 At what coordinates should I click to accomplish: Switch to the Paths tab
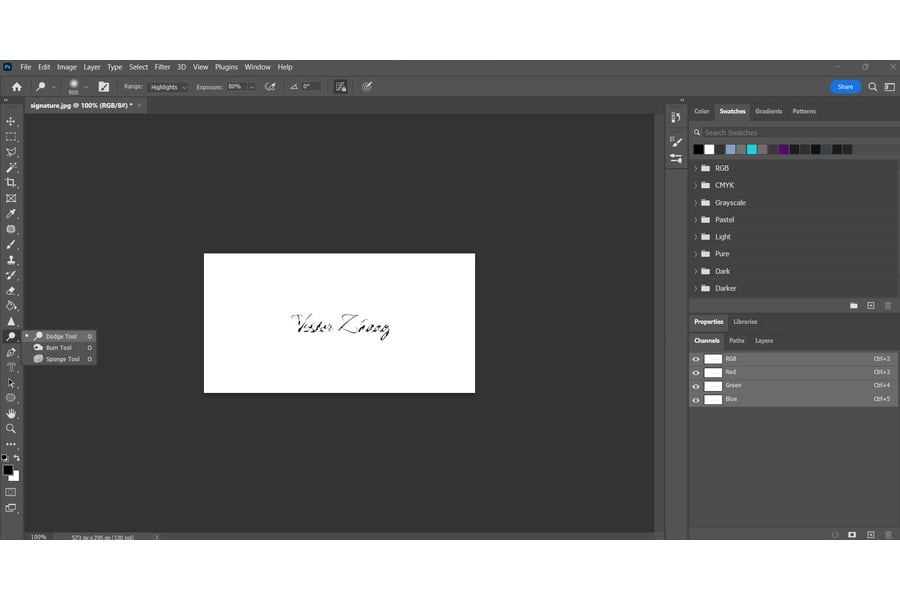pyautogui.click(x=736, y=340)
